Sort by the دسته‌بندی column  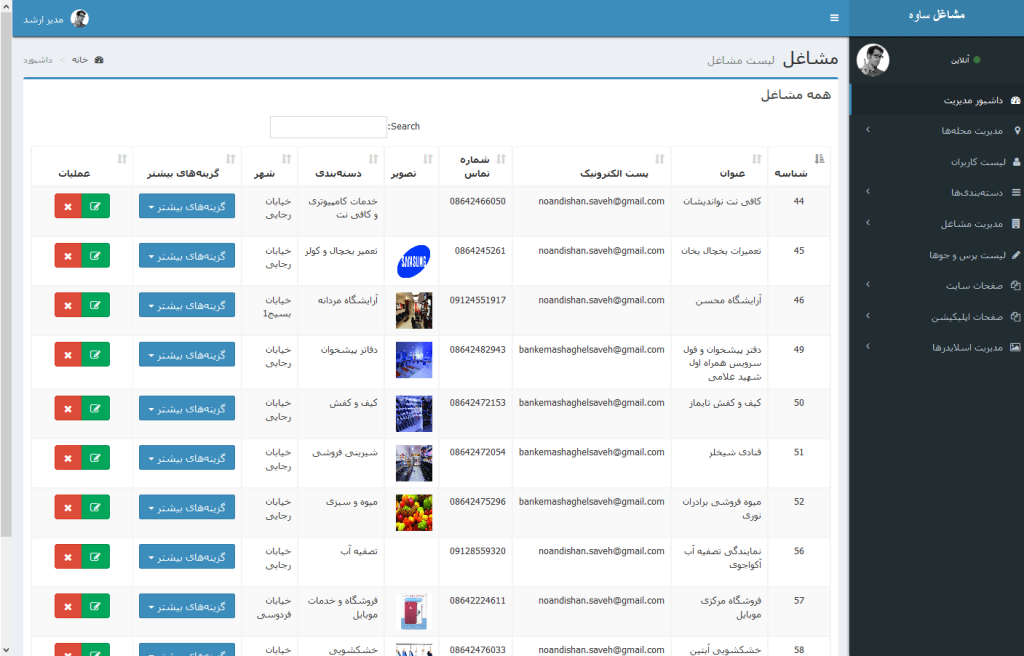tap(341, 166)
